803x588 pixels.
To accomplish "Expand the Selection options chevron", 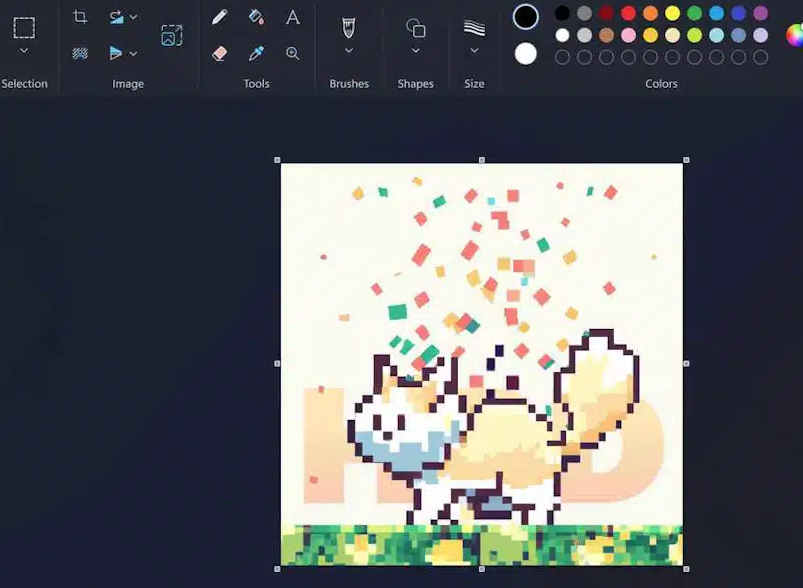I will coord(24,51).
